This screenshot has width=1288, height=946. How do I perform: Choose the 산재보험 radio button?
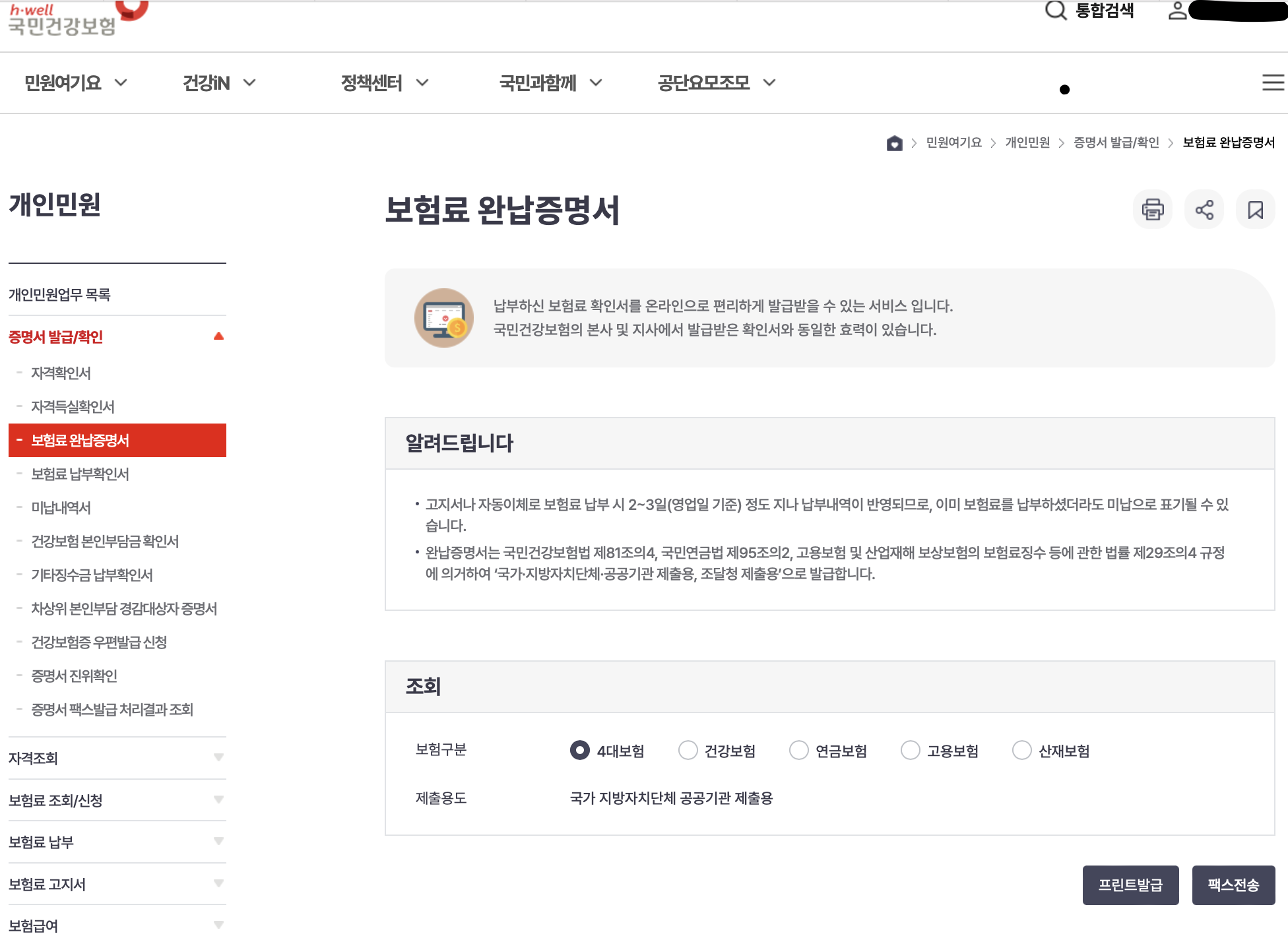coord(1022,750)
